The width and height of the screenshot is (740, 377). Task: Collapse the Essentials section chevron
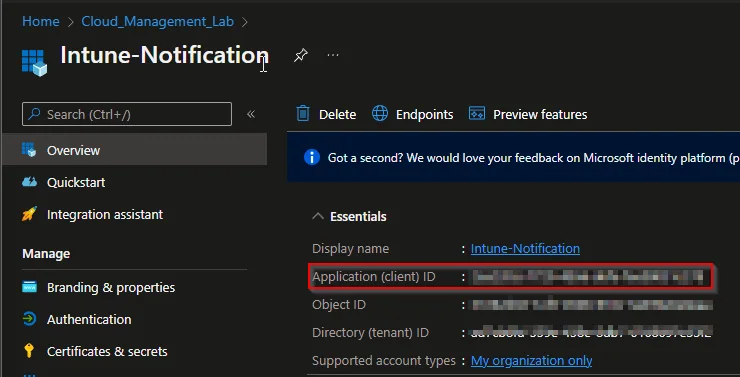point(318,216)
